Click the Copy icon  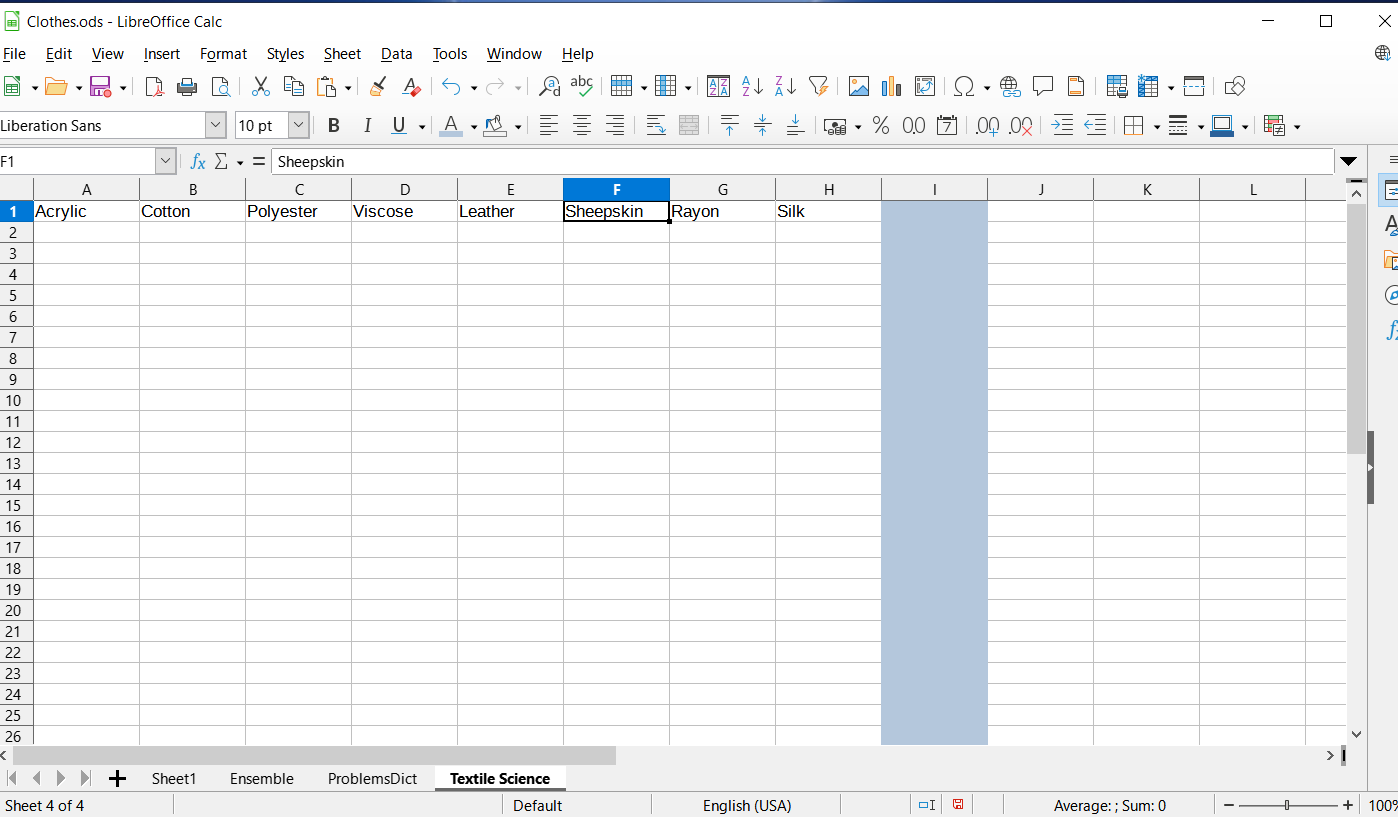(294, 87)
